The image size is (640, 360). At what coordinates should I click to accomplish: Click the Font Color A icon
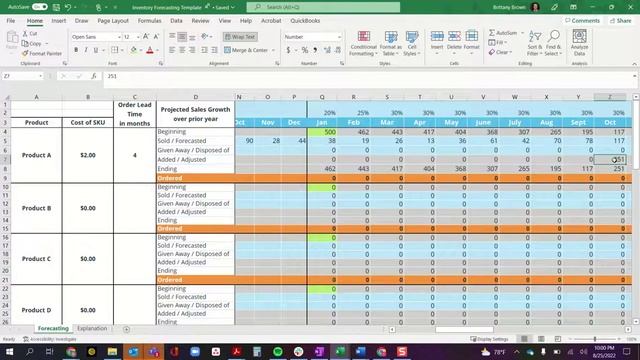[150, 50]
